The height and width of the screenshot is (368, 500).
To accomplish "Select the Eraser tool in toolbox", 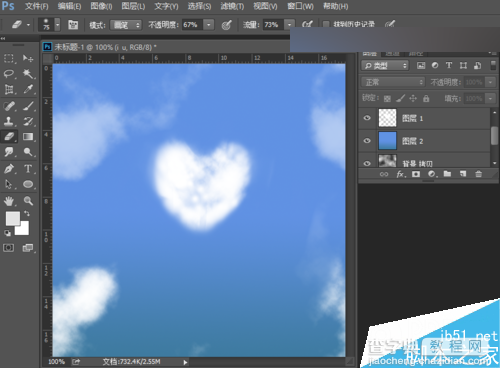I will (9, 137).
